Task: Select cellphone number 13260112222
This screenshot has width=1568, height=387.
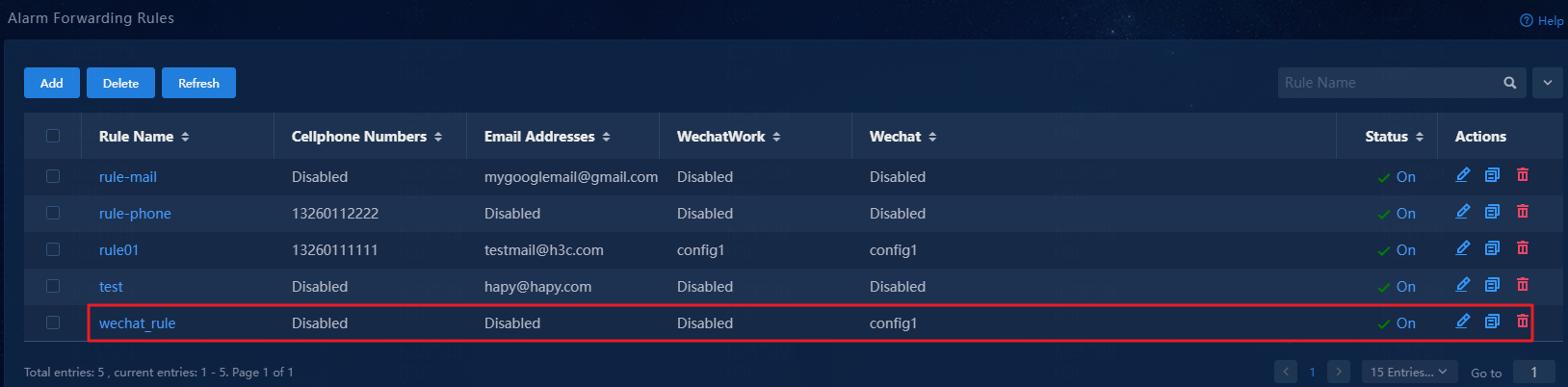Action: click(x=335, y=214)
